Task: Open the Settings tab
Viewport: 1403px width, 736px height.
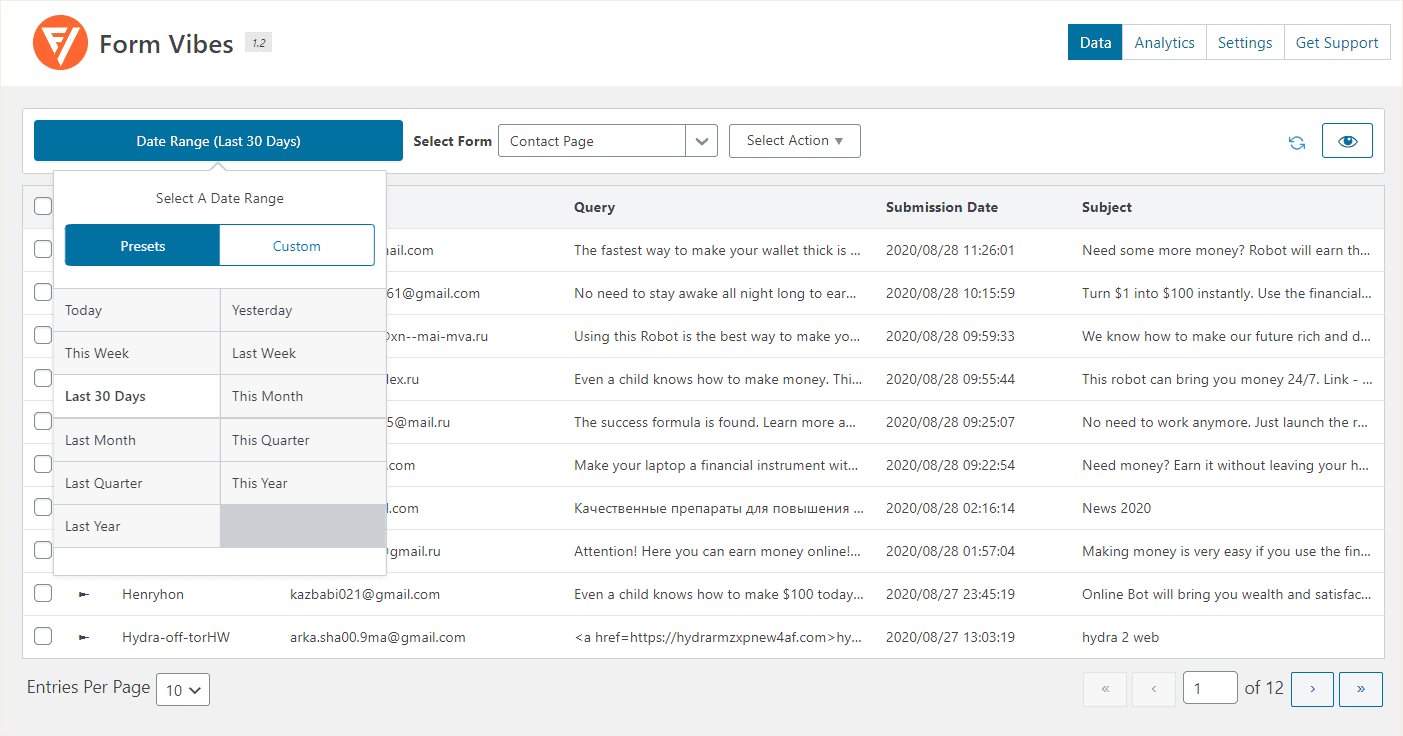Action: coord(1244,43)
